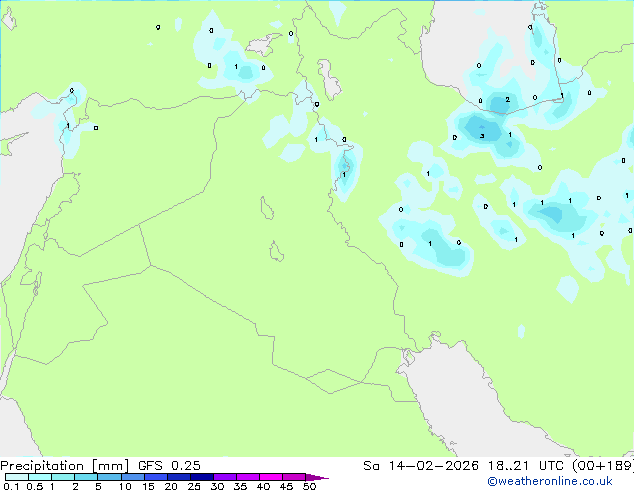This screenshot has height=490, width=634.
Task: Click the '18..21 UTC' time label
Action: coord(525,466)
